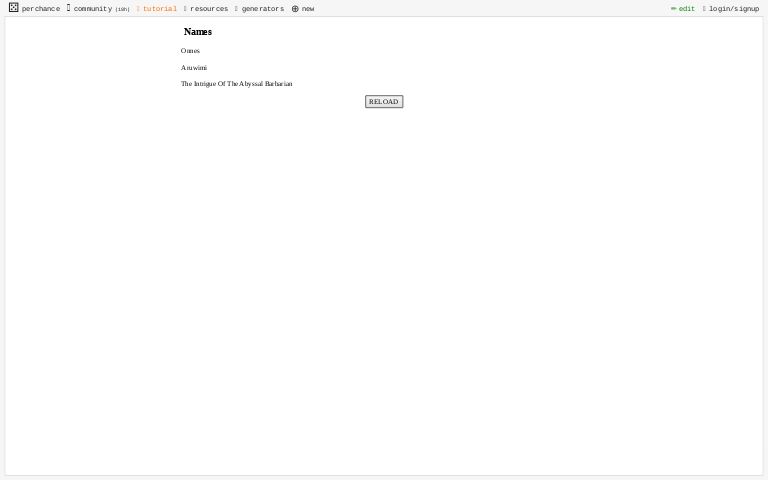Screen dimensions: 768x480
Task: Click the circled plus icon for new
Action: [295, 9]
